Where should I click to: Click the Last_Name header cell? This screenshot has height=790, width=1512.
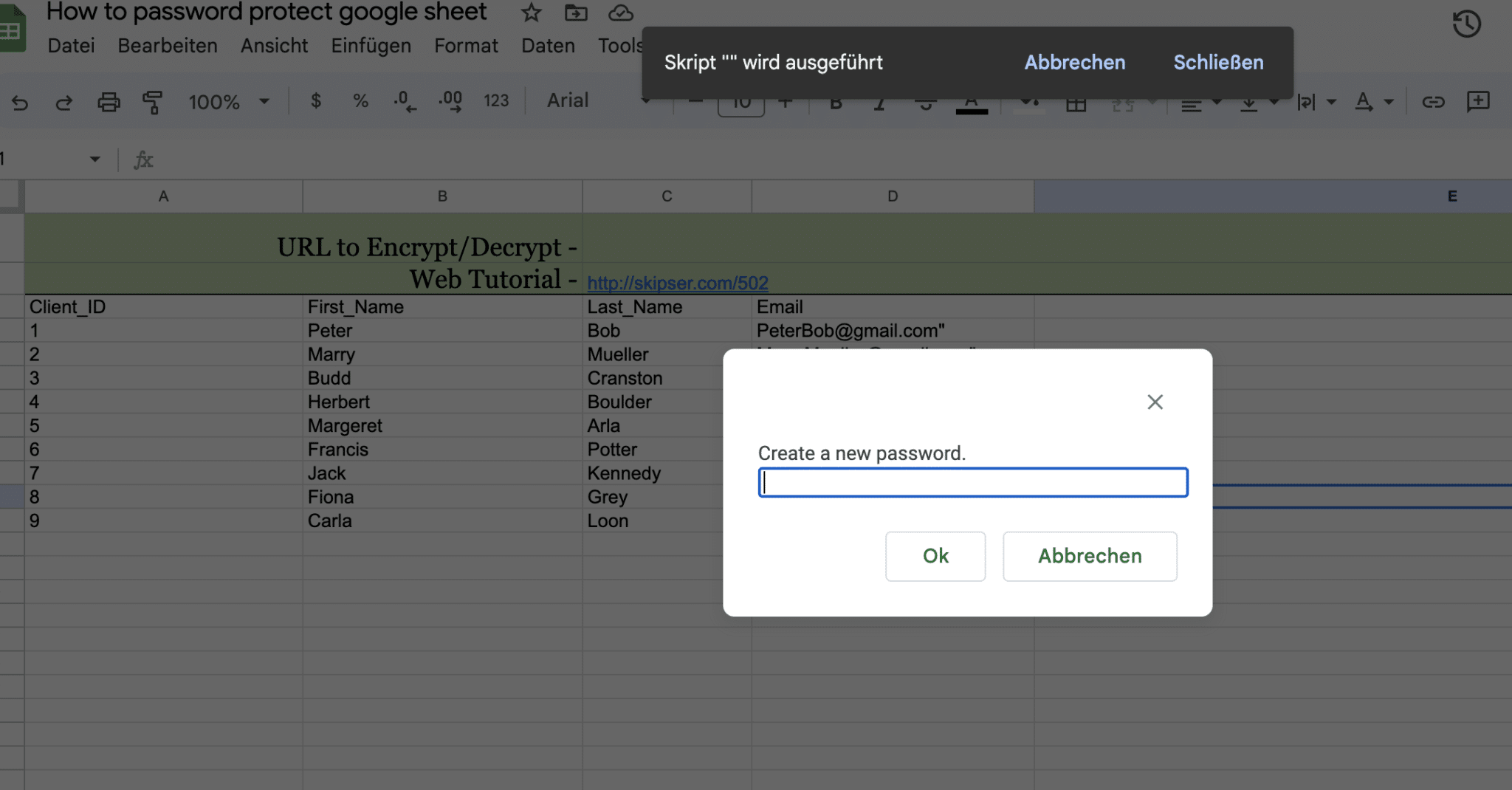(x=667, y=307)
